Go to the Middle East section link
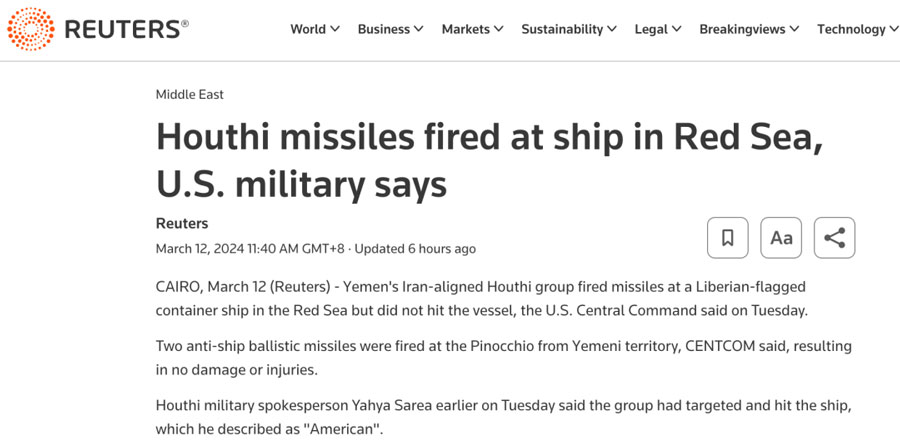The width and height of the screenshot is (900, 443). click(190, 95)
